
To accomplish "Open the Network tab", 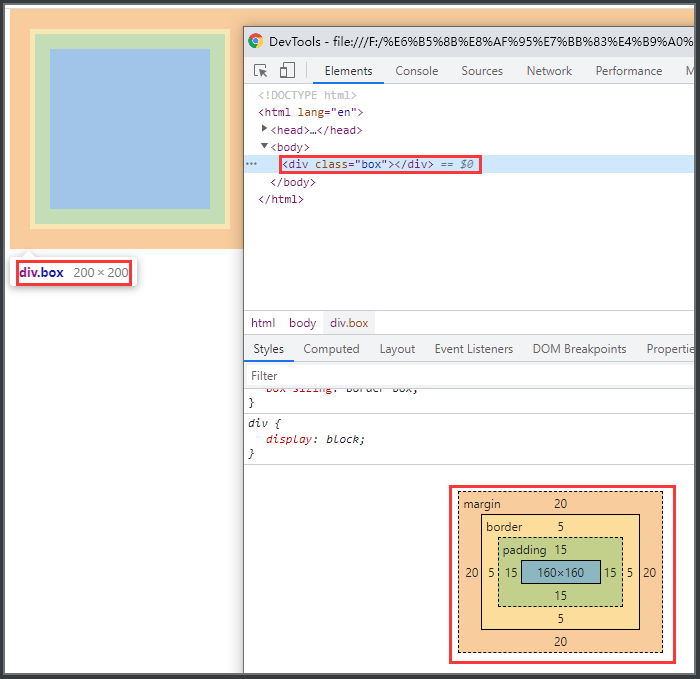I will point(549,71).
